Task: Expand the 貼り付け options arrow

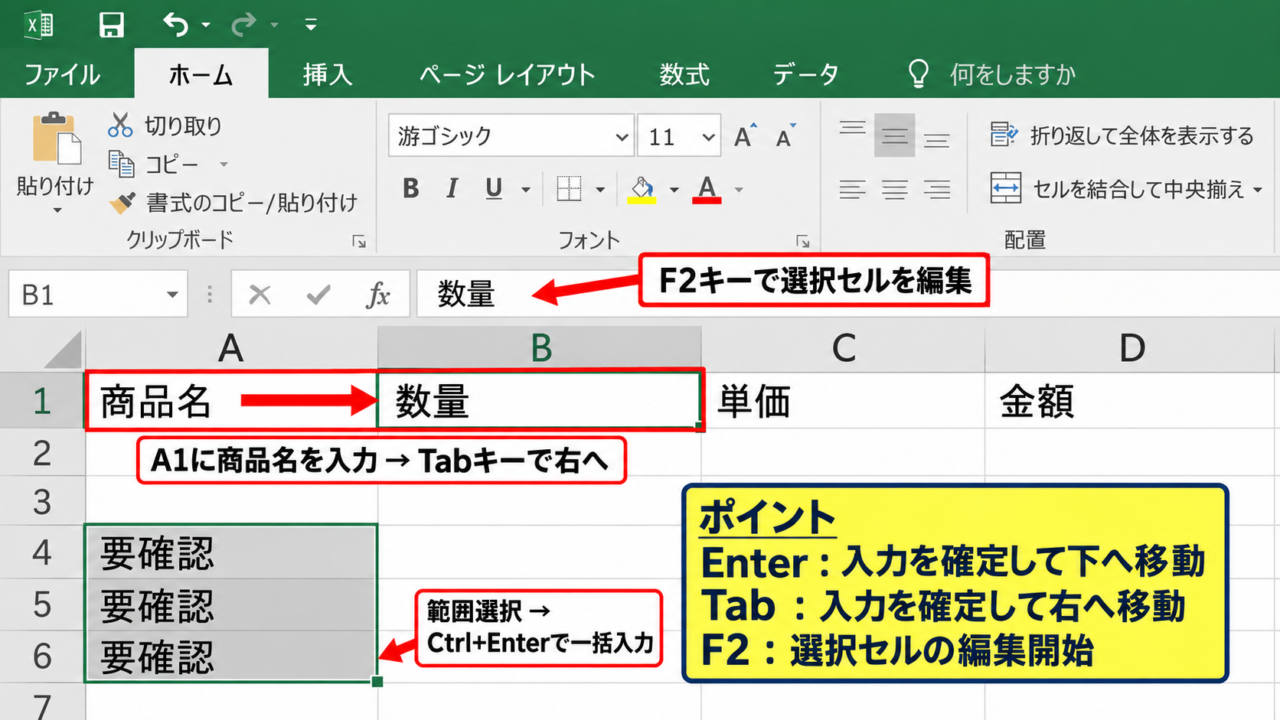Action: coord(56,211)
